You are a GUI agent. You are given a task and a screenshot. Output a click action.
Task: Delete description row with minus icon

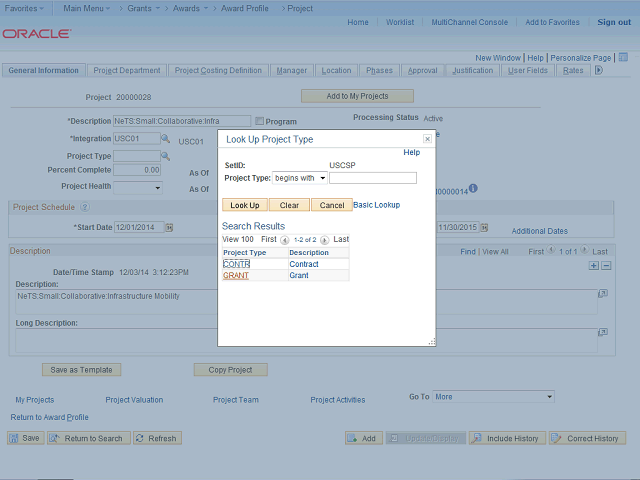pyautogui.click(x=605, y=265)
